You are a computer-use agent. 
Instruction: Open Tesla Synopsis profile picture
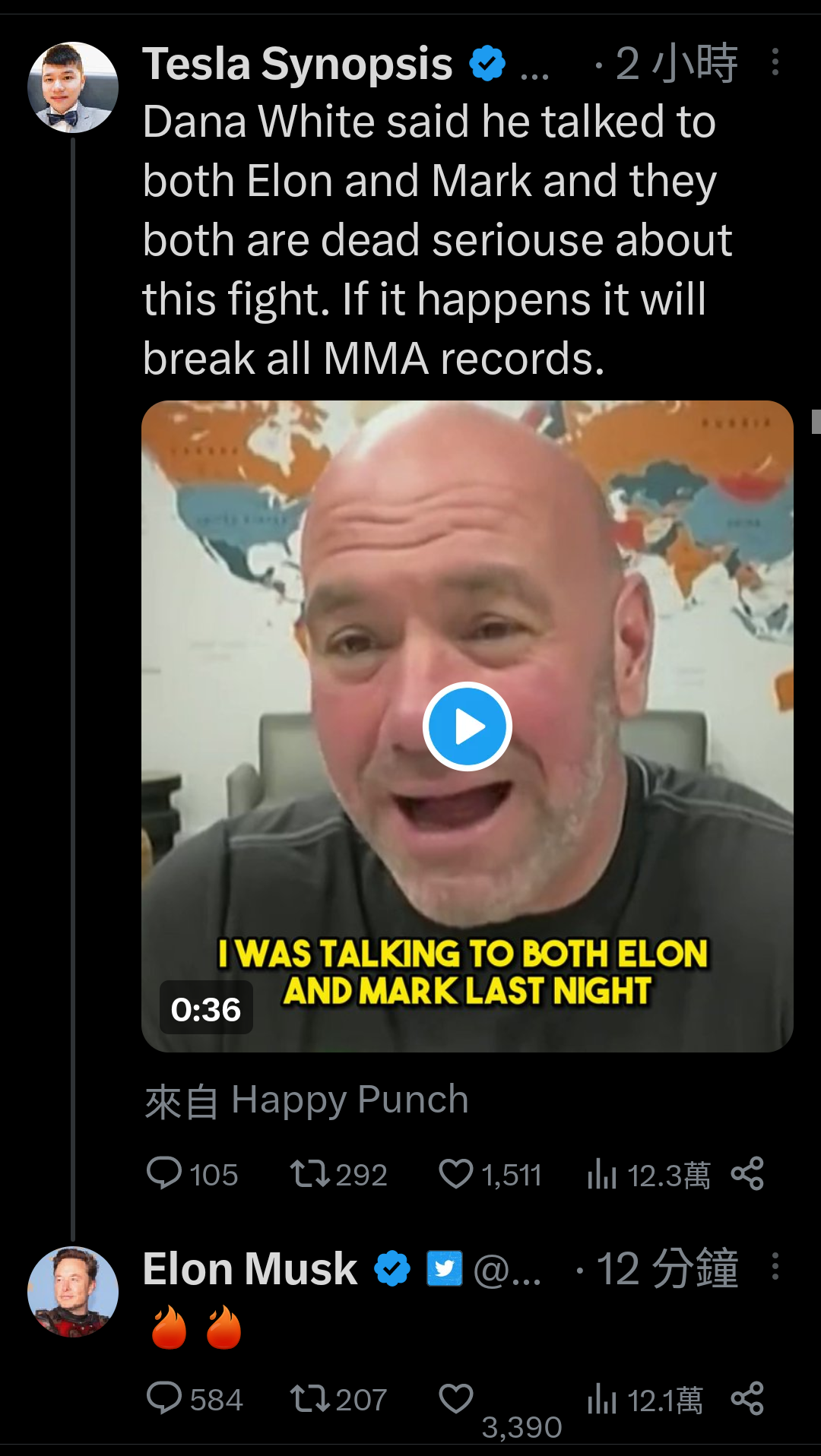coord(73,87)
